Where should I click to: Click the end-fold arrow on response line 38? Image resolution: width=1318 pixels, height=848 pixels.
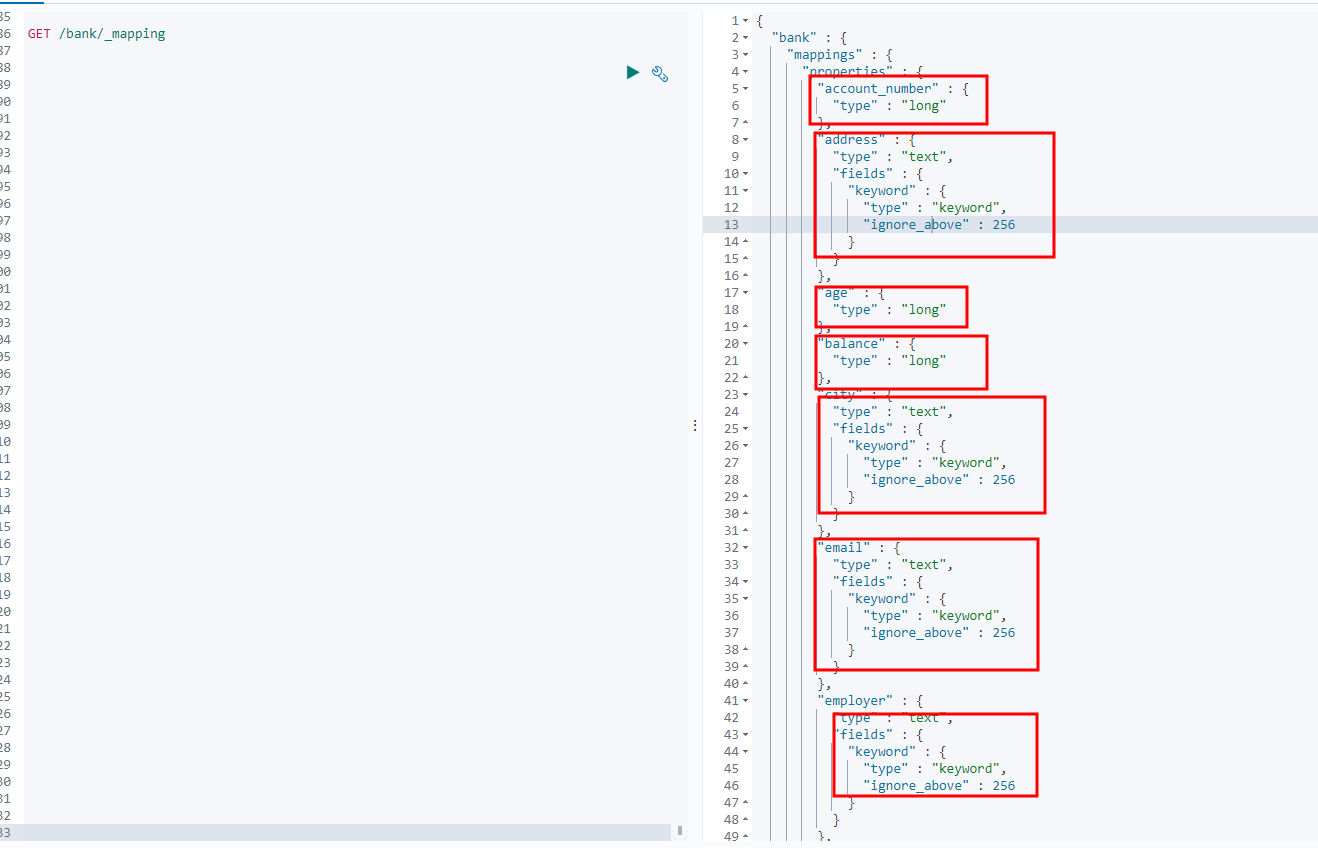[x=745, y=650]
